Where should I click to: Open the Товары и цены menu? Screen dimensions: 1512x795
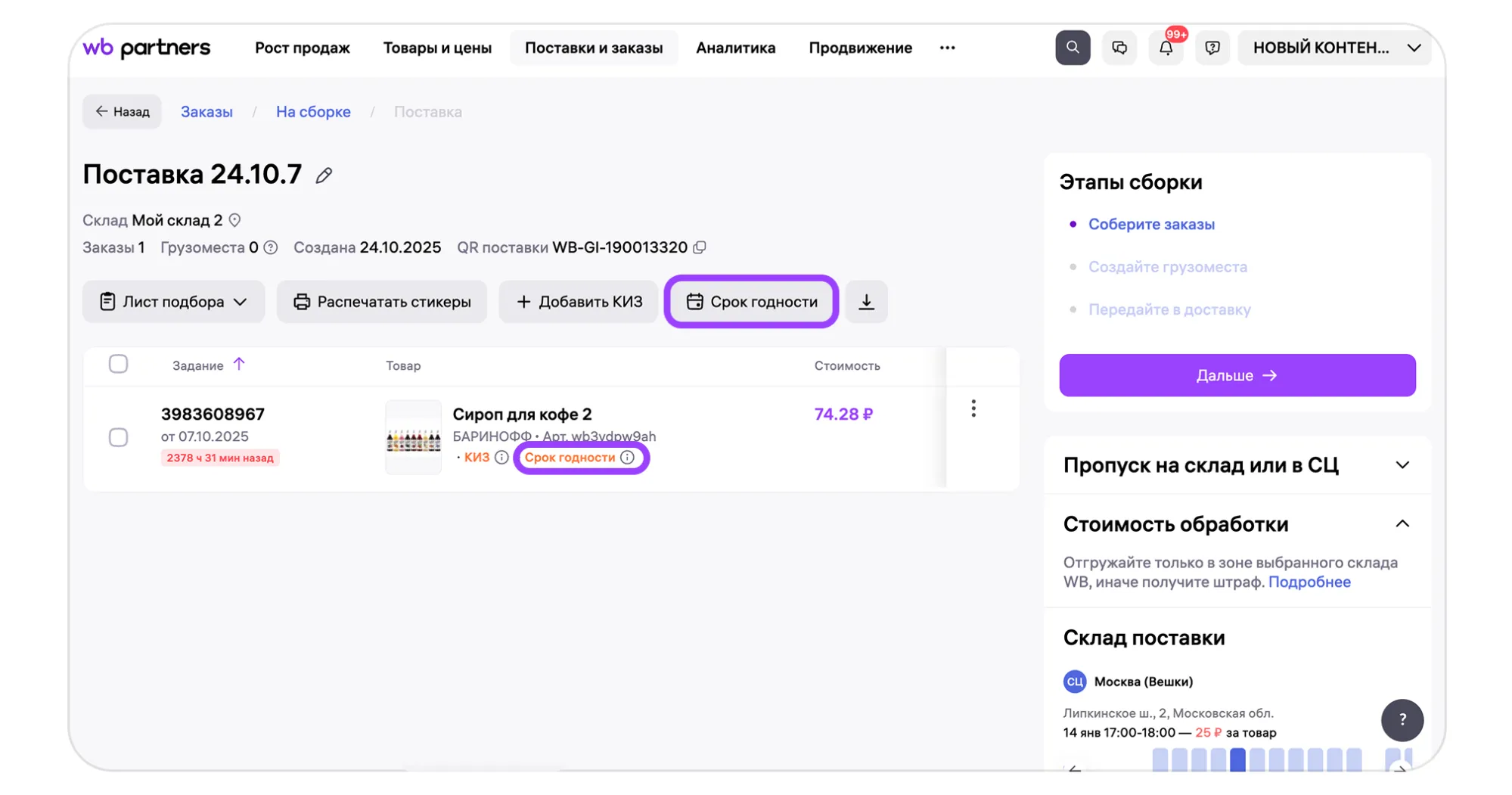coord(436,48)
